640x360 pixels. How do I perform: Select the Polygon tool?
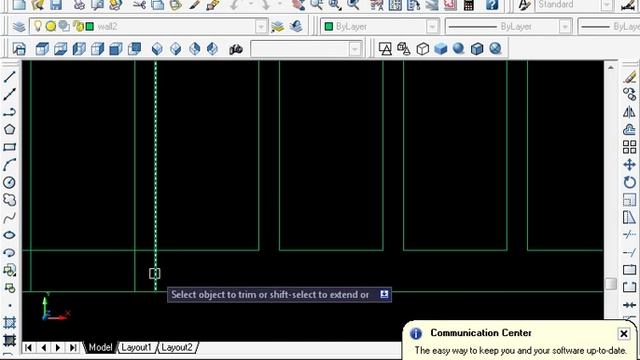click(9, 129)
